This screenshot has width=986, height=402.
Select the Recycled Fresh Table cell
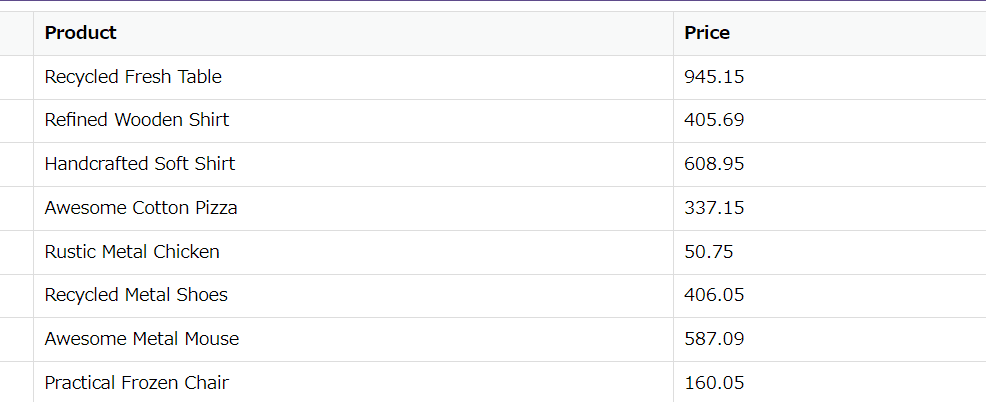point(133,77)
